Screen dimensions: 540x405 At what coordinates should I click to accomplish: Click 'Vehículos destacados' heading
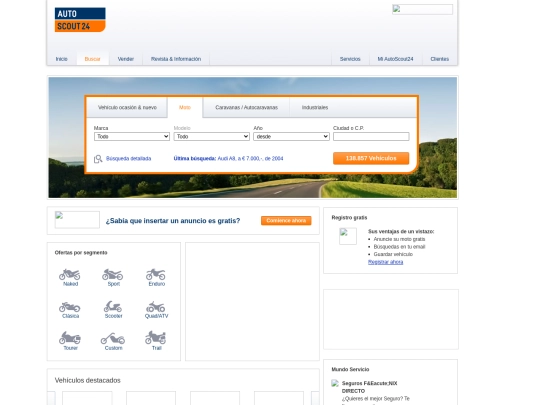(87, 380)
